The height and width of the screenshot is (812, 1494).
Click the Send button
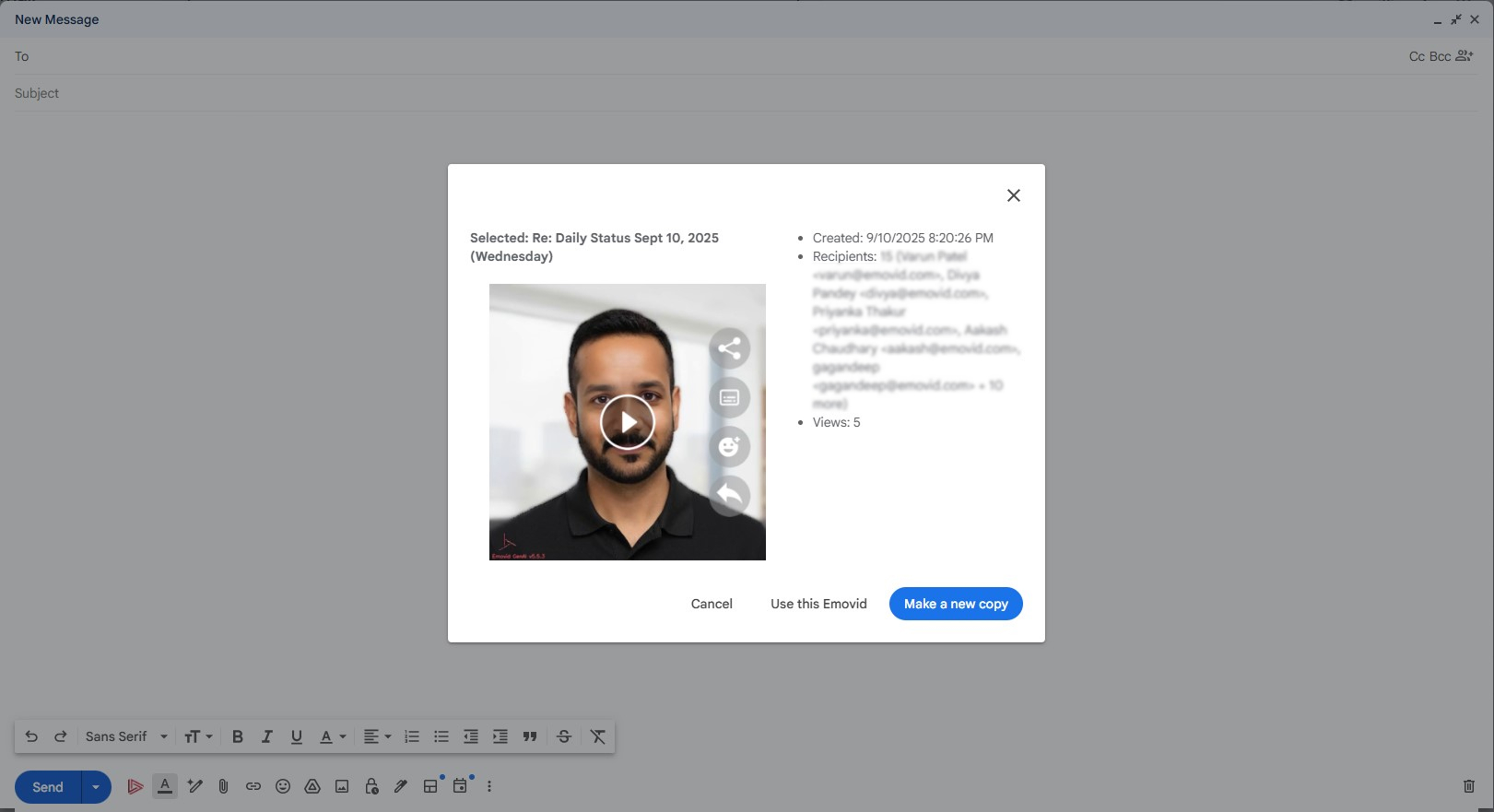tap(48, 787)
